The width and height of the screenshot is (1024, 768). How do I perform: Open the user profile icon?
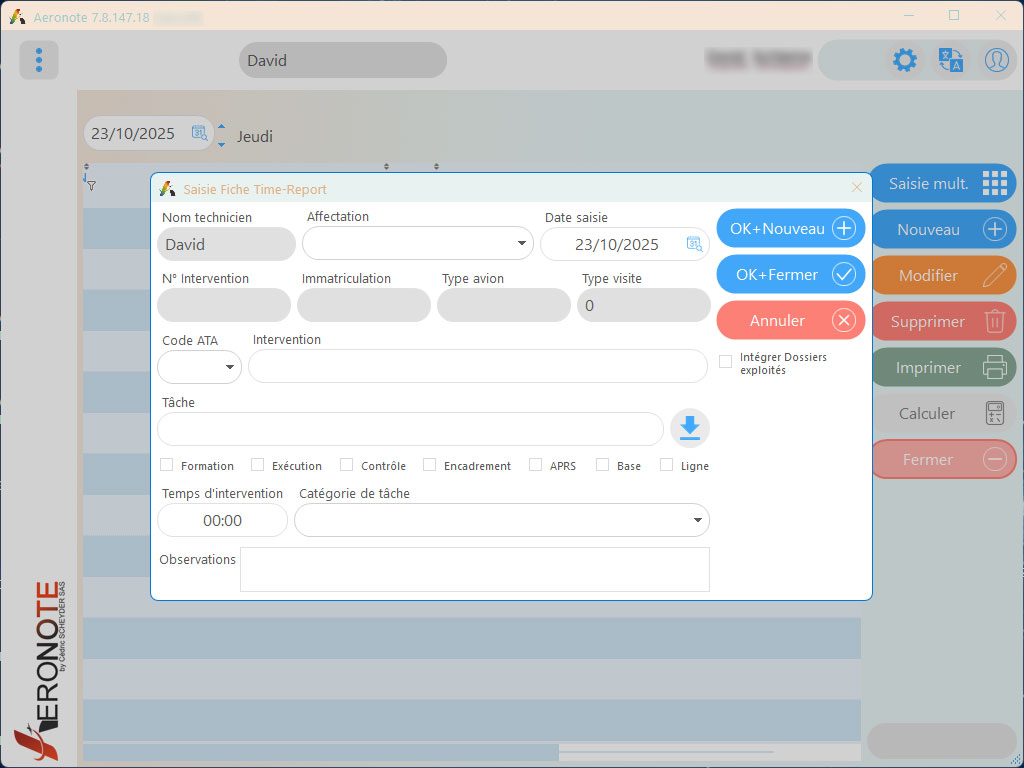pyautogui.click(x=997, y=60)
